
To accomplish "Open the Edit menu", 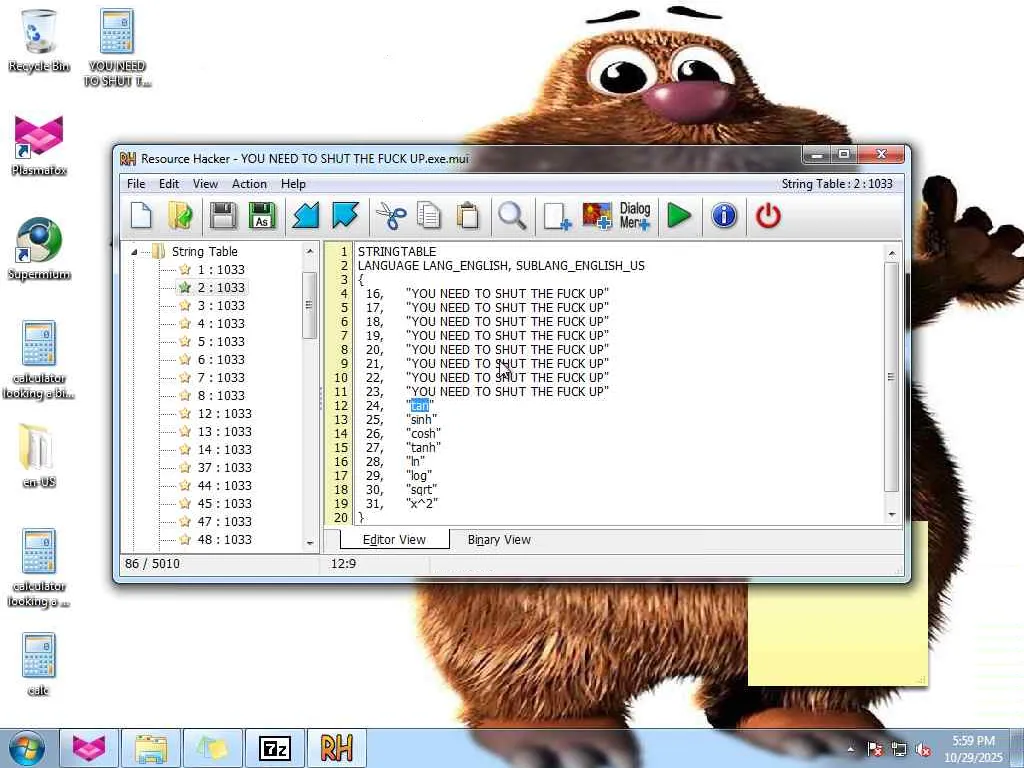I will tap(168, 184).
